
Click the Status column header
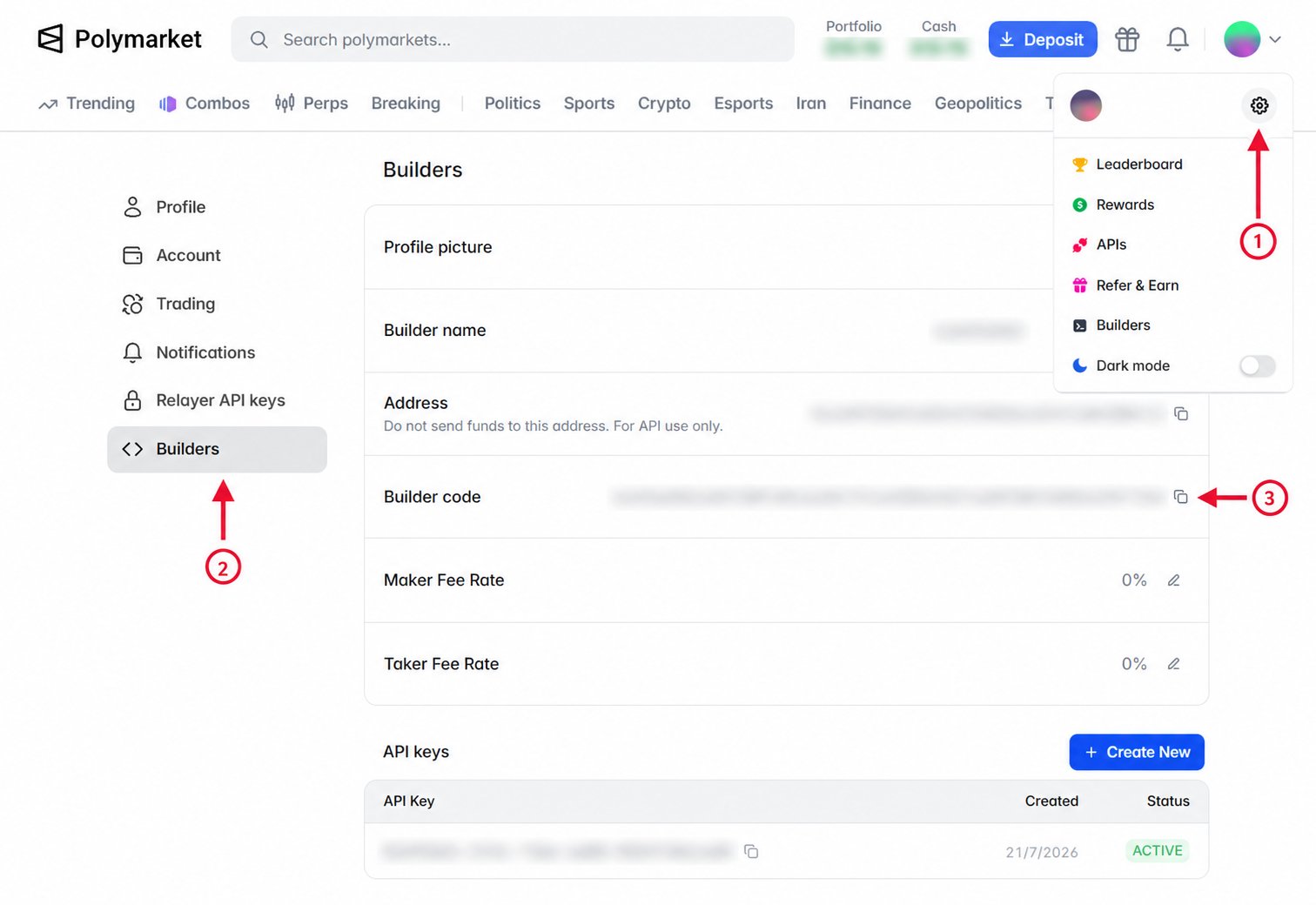(x=1168, y=801)
